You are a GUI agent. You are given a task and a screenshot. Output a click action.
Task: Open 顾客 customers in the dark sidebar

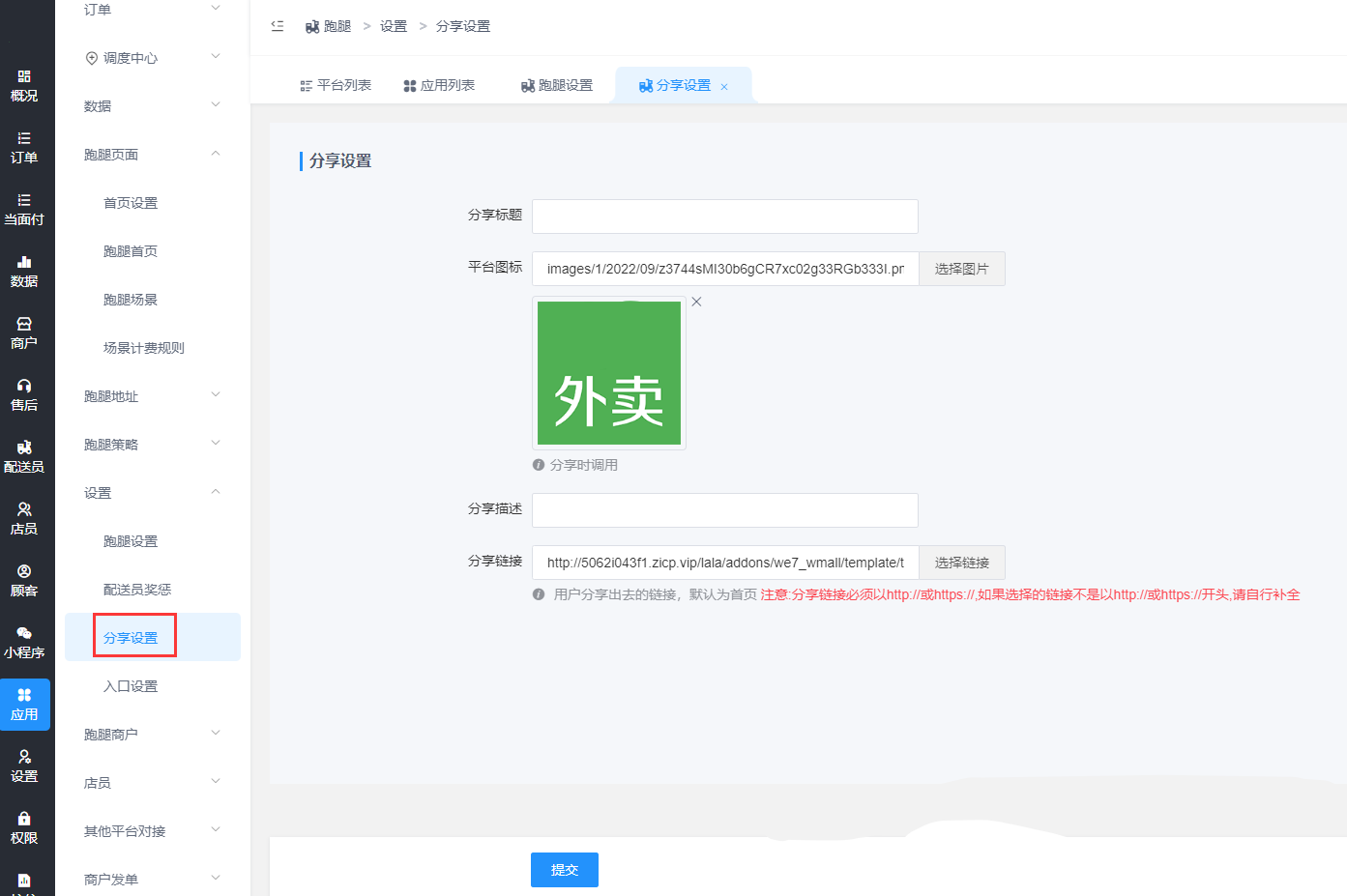pyautogui.click(x=24, y=581)
